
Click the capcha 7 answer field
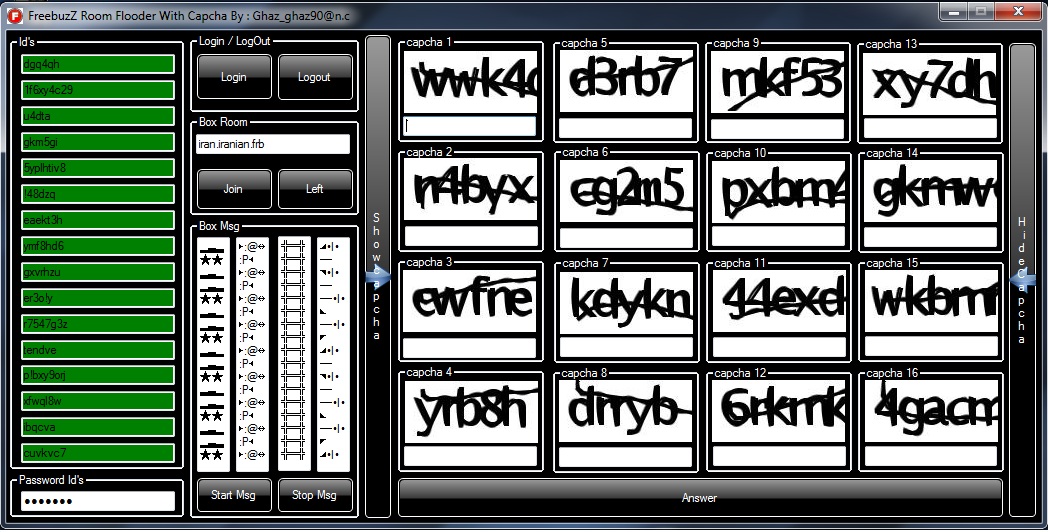point(626,347)
